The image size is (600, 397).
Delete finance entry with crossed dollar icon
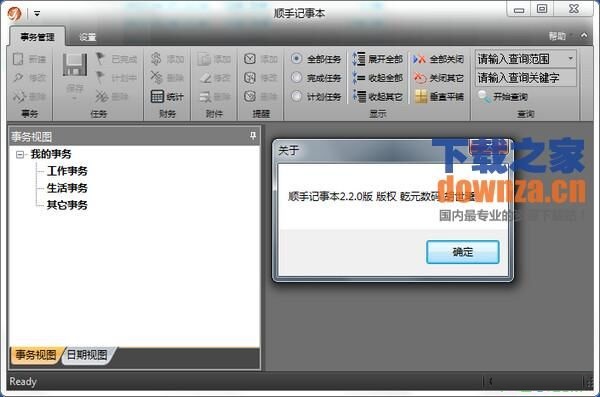(156, 78)
